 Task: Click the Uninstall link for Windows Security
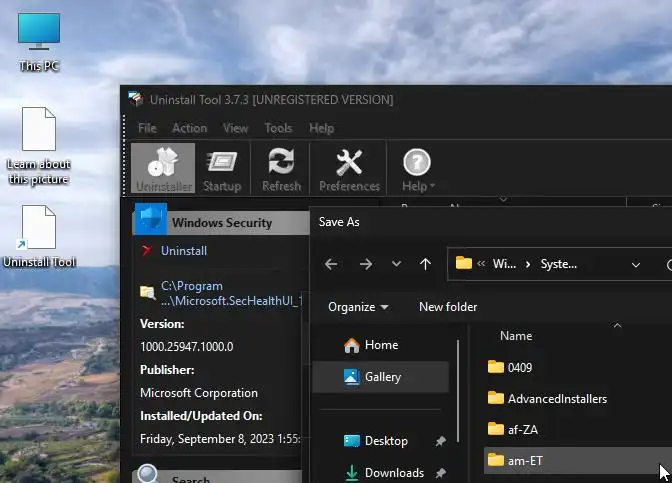pos(184,250)
